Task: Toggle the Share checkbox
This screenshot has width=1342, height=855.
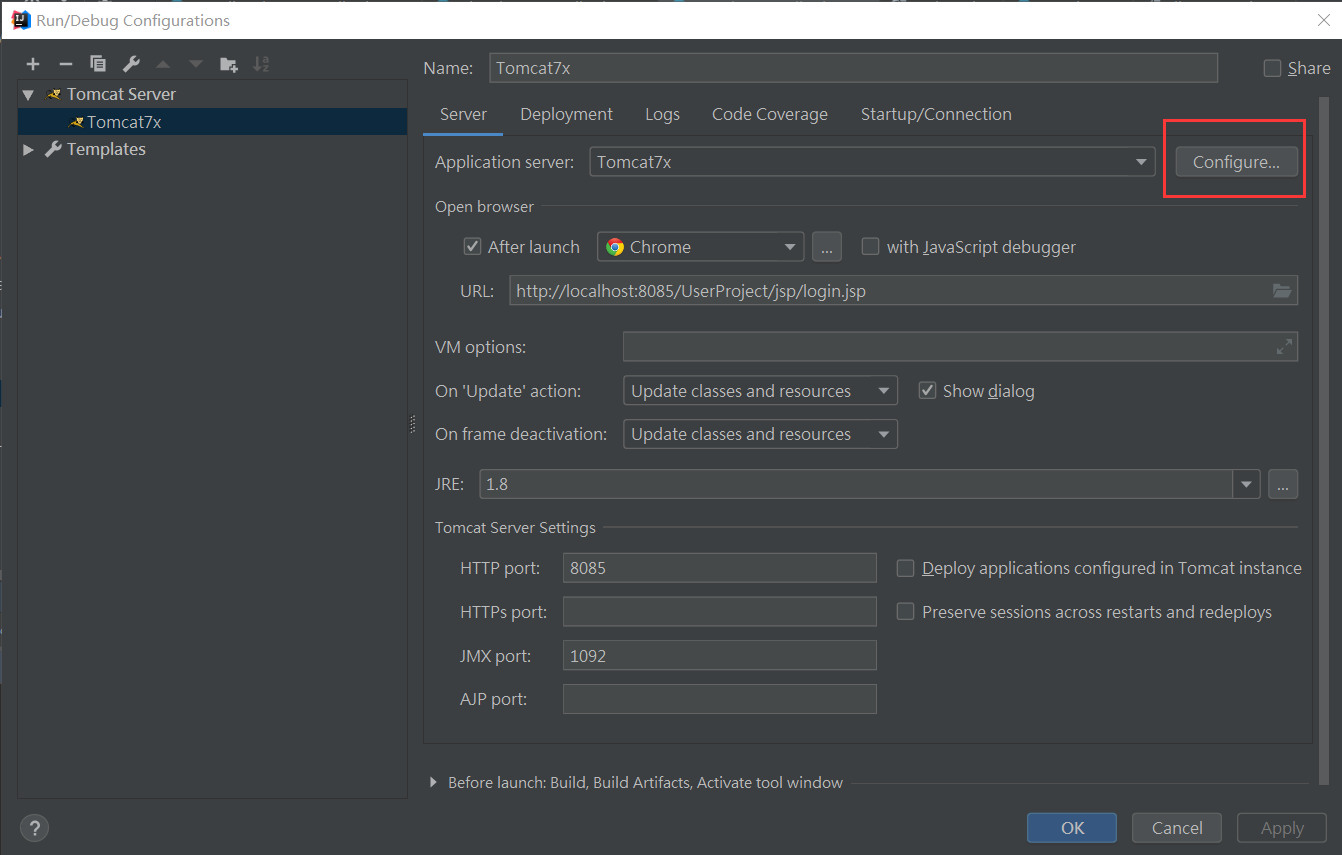Action: coord(1272,68)
